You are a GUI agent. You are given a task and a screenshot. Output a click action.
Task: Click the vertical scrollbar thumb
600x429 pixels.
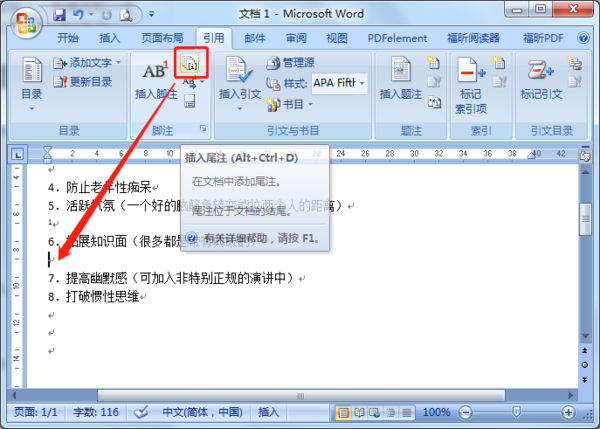point(585,219)
